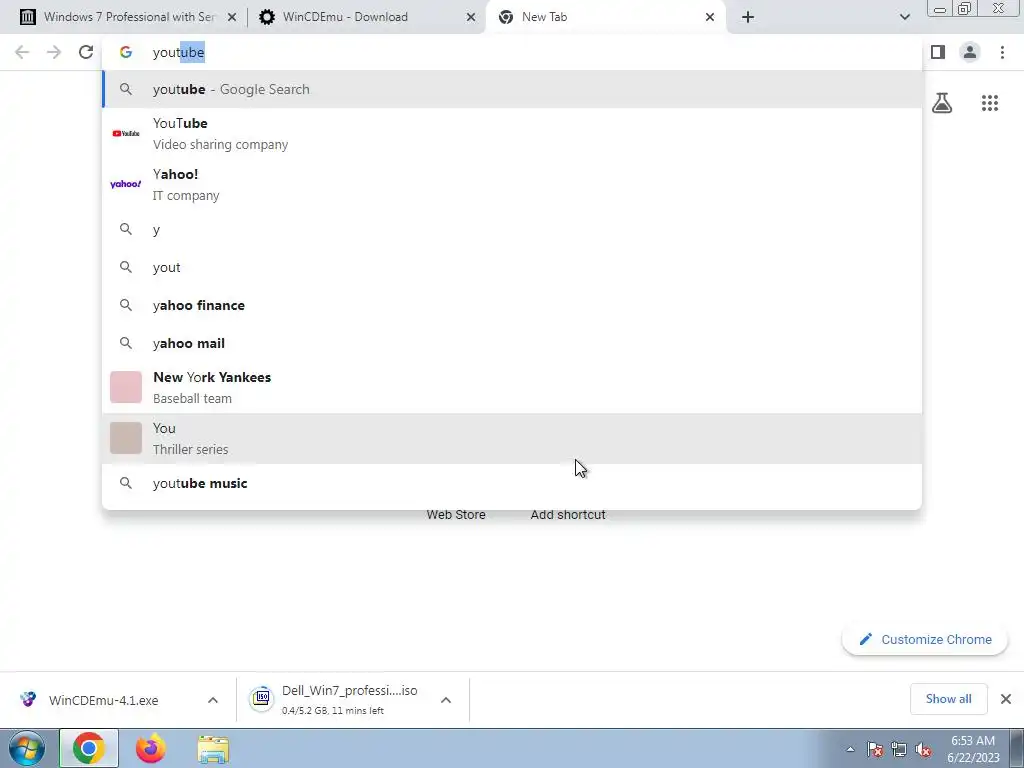Viewport: 1024px width, 768px height.
Task: Open Windows Explorer from the taskbar
Action: [213, 749]
